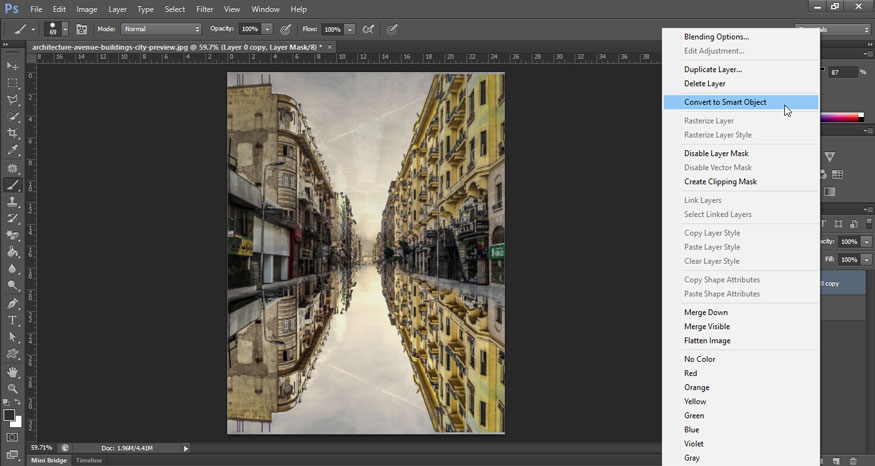Screen dimensions: 875x466
Task: Select the Layer 0 copy layer row
Action: pos(843,284)
